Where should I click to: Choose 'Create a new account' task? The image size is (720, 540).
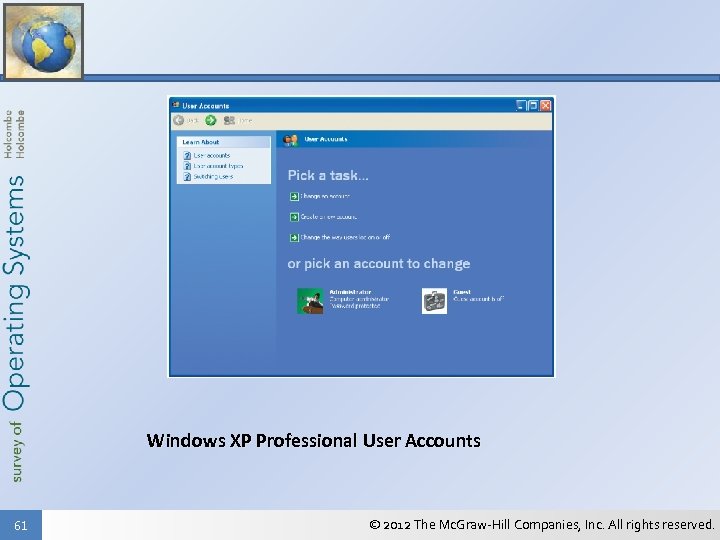329,217
